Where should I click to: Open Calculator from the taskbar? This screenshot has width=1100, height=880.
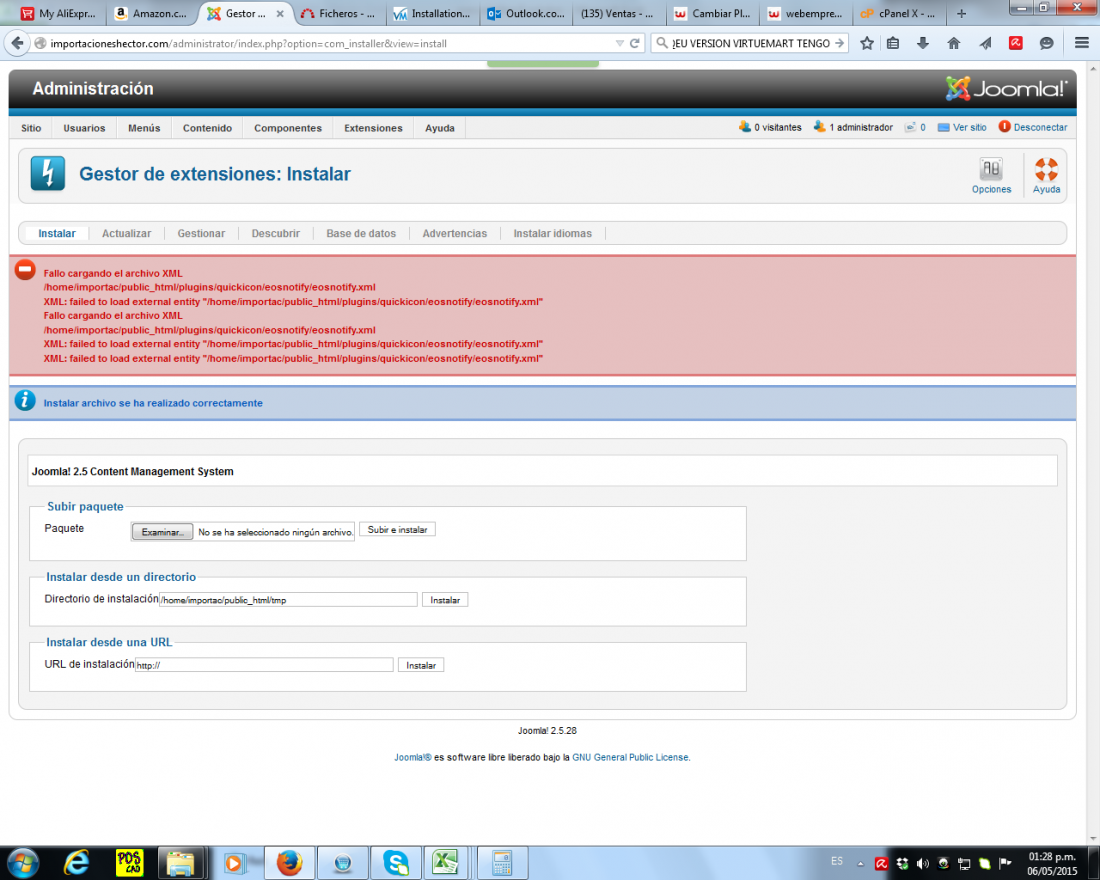[502, 862]
